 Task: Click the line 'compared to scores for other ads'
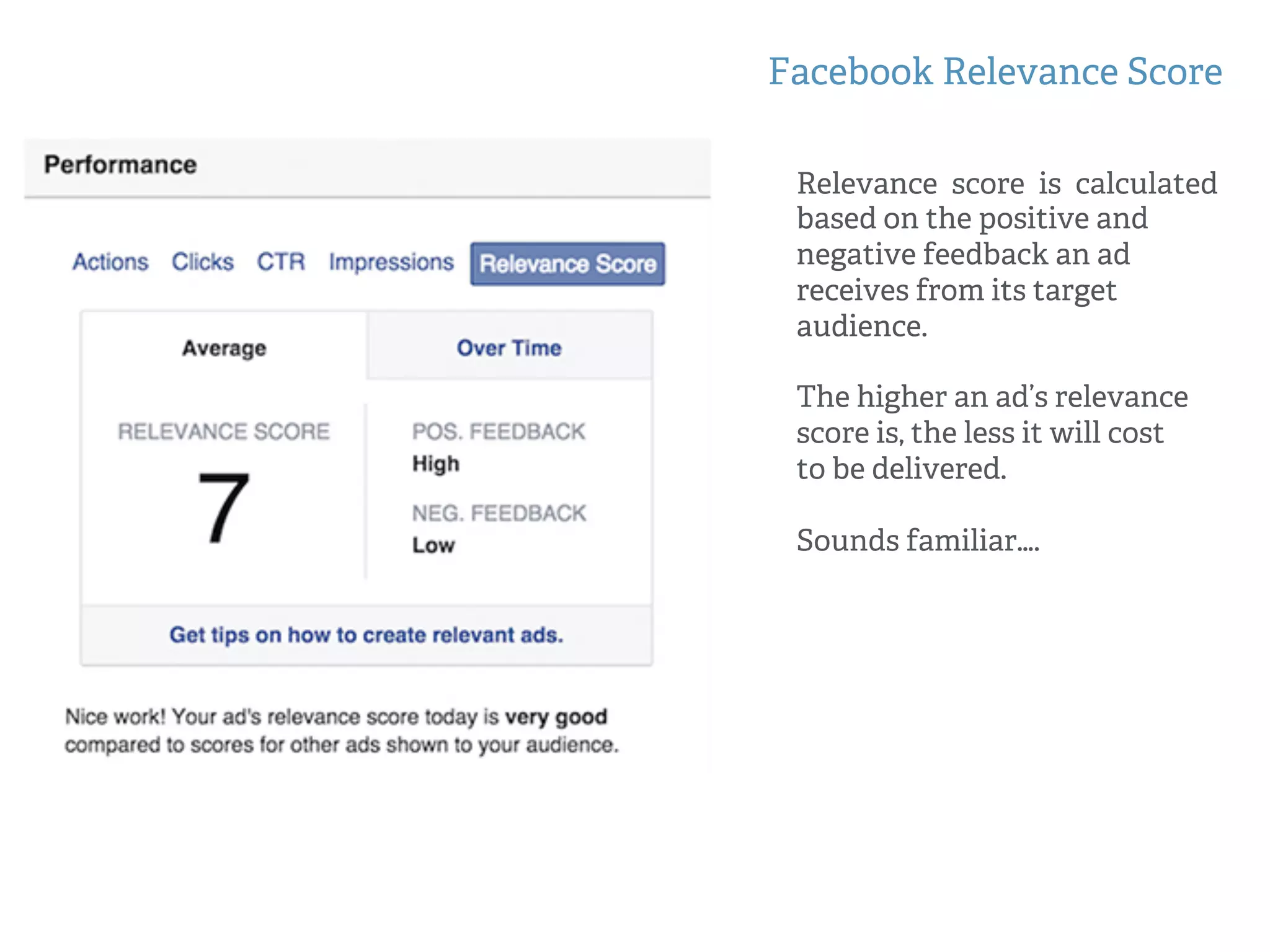342,744
